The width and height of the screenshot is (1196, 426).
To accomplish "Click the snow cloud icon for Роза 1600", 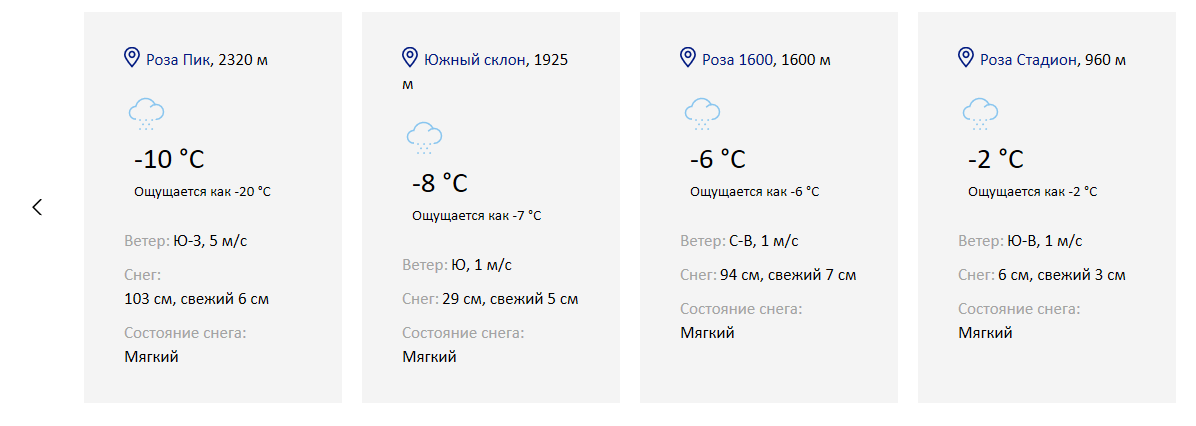I will [x=702, y=114].
